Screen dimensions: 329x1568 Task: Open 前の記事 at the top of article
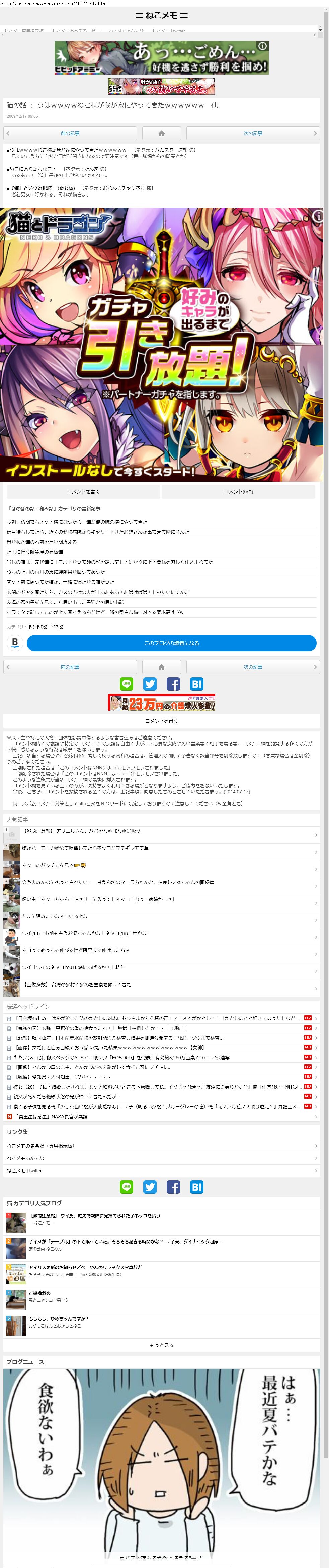coord(70,133)
